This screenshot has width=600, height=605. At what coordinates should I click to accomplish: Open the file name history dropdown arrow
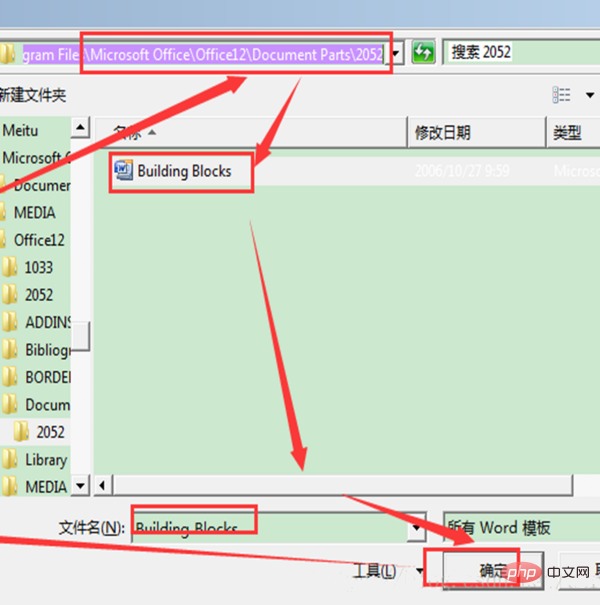(418, 527)
